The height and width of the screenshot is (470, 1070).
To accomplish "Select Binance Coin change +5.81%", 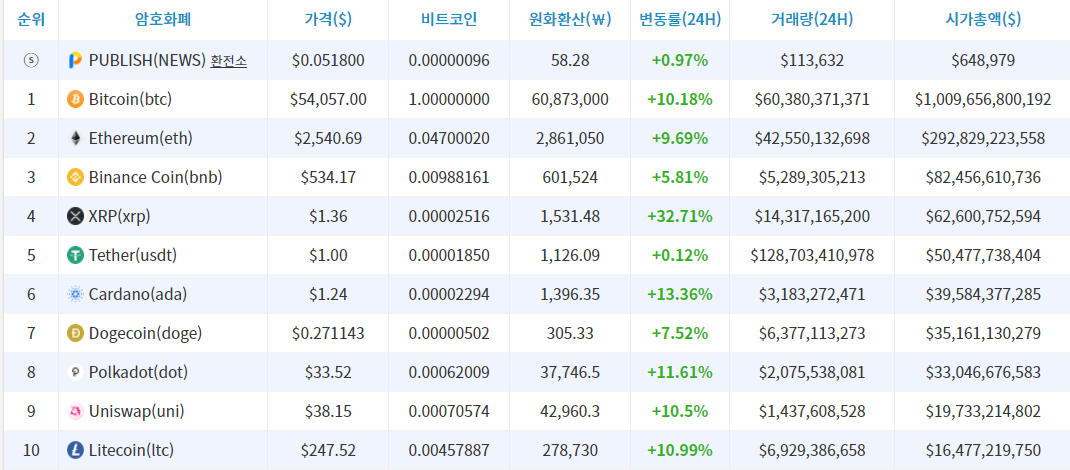I will (680, 178).
